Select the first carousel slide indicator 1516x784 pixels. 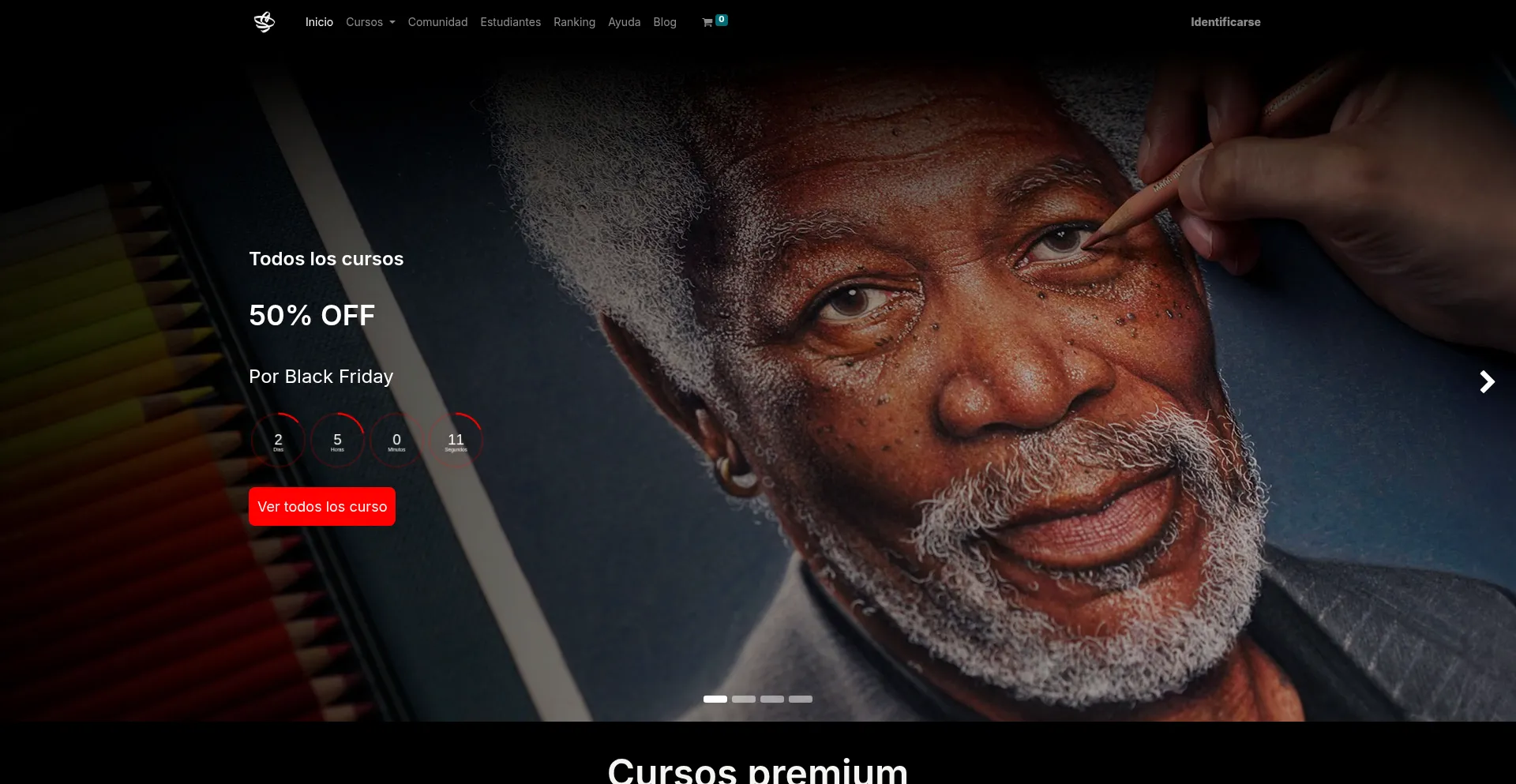tap(715, 699)
